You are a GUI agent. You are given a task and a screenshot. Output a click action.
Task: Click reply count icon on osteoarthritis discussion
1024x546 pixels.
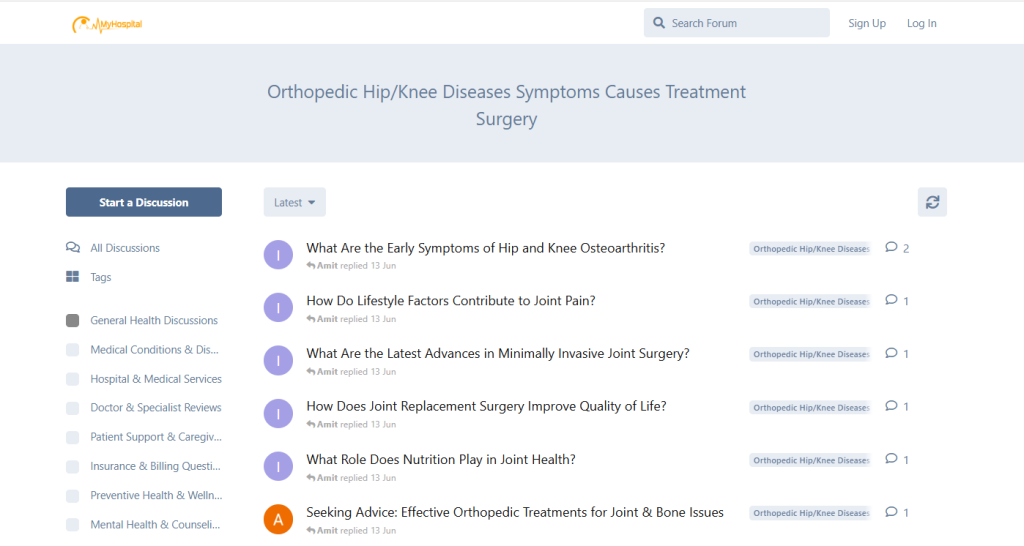point(891,248)
